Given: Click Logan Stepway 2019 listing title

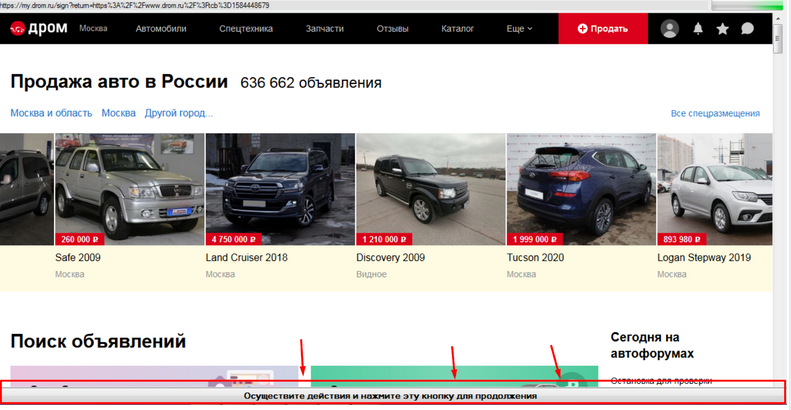Looking at the screenshot, I should [x=704, y=257].
